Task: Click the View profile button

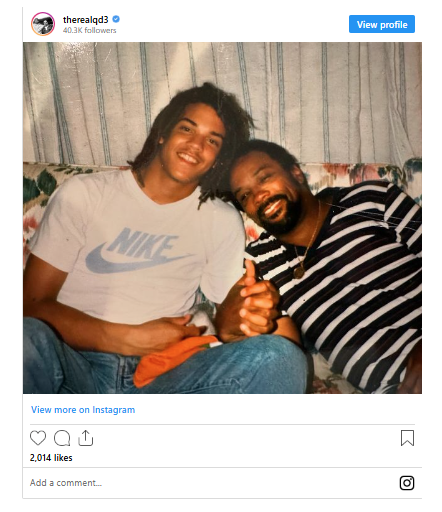Action: click(x=382, y=24)
